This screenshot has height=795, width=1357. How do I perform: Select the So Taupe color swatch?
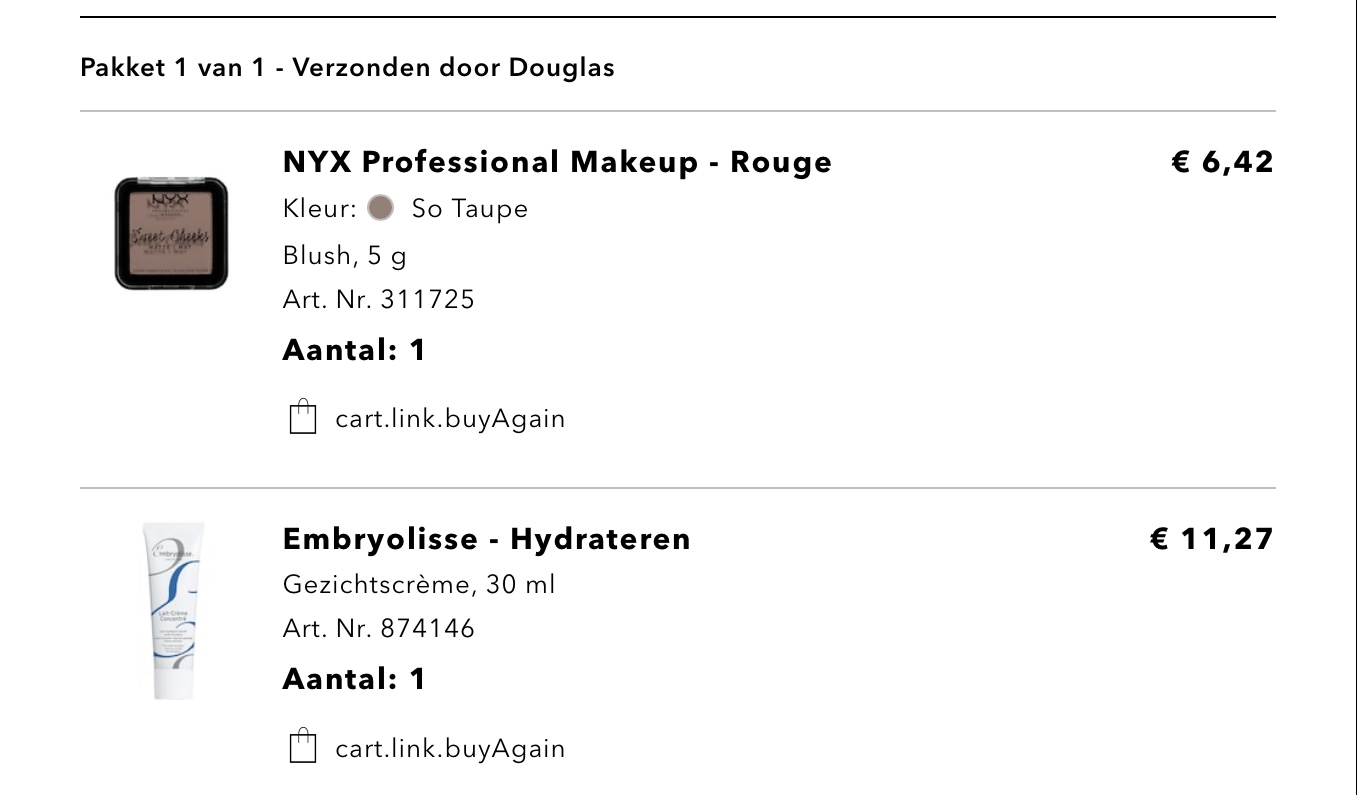(x=380, y=208)
